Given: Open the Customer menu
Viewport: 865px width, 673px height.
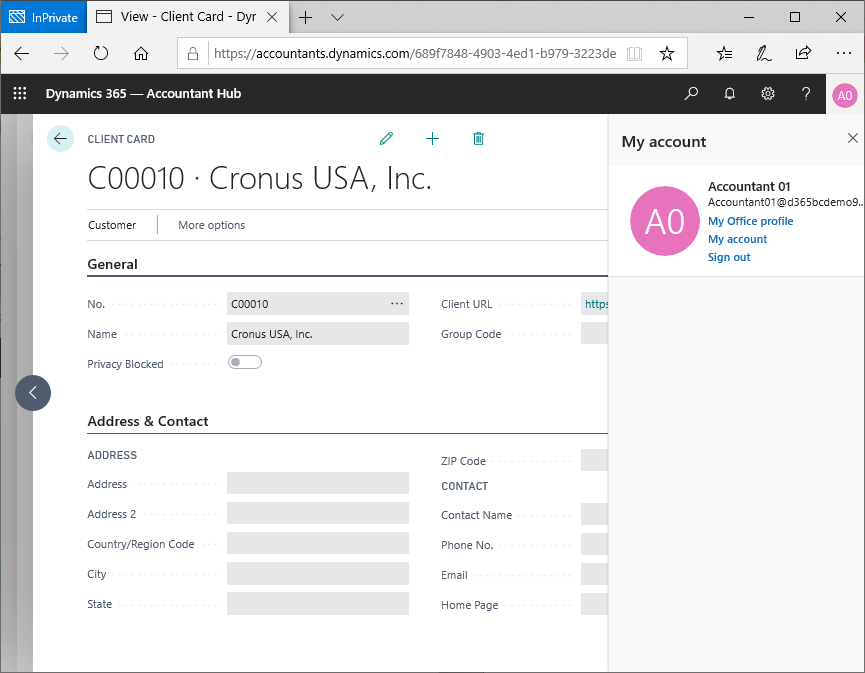Looking at the screenshot, I should [112, 225].
